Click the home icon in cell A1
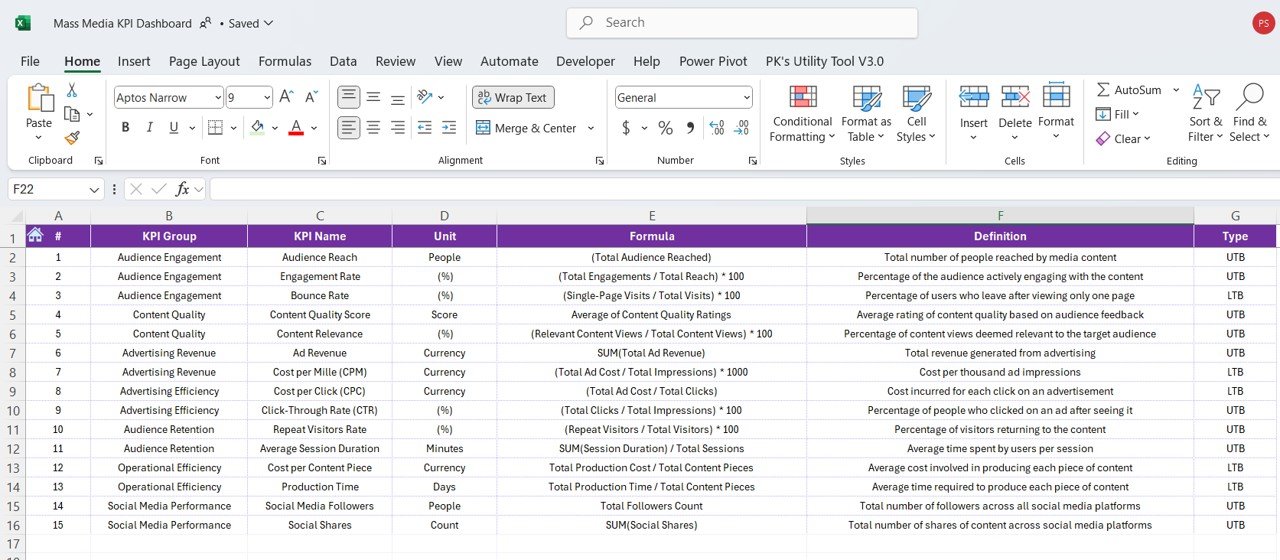1280x560 pixels. 35,235
